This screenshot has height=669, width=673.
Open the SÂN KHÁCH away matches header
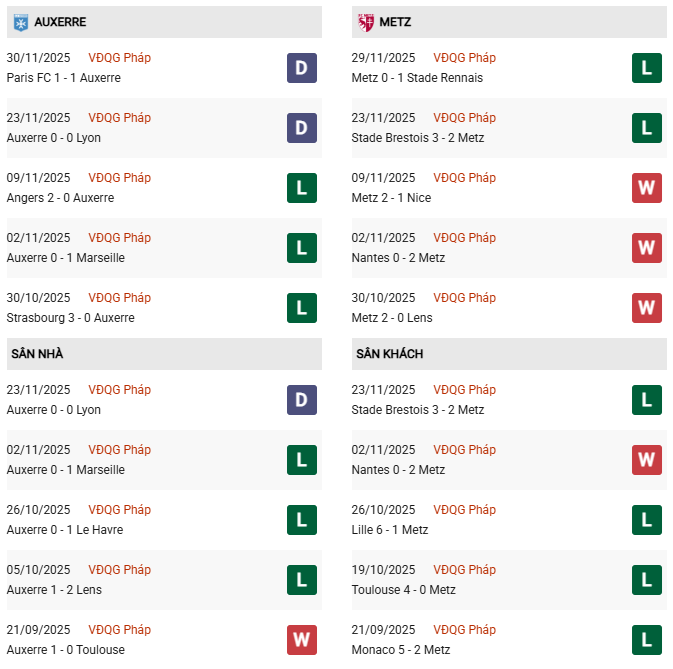point(388,354)
